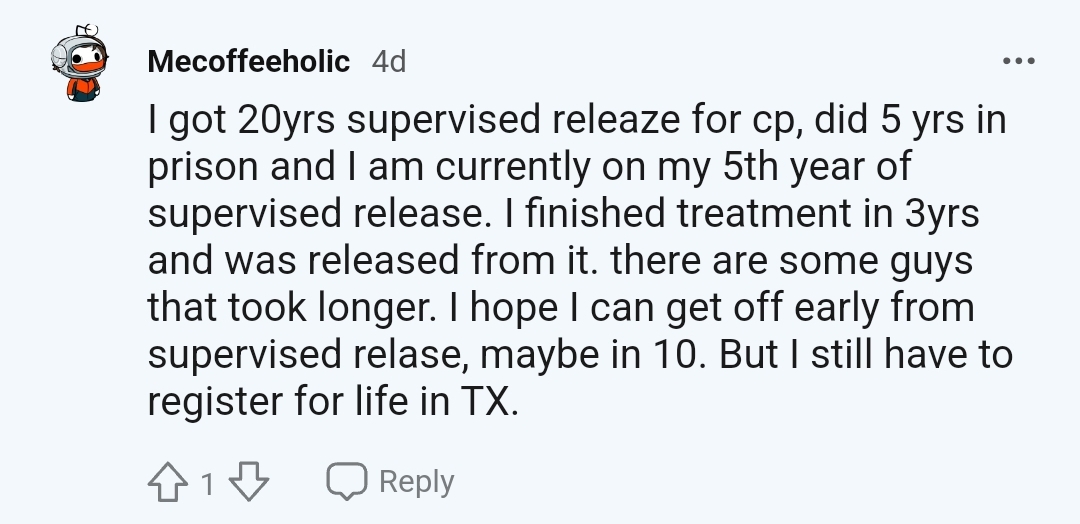Click the line beginning 'supervised release. I finished'
This screenshot has width=1080, height=524.
click(x=563, y=213)
